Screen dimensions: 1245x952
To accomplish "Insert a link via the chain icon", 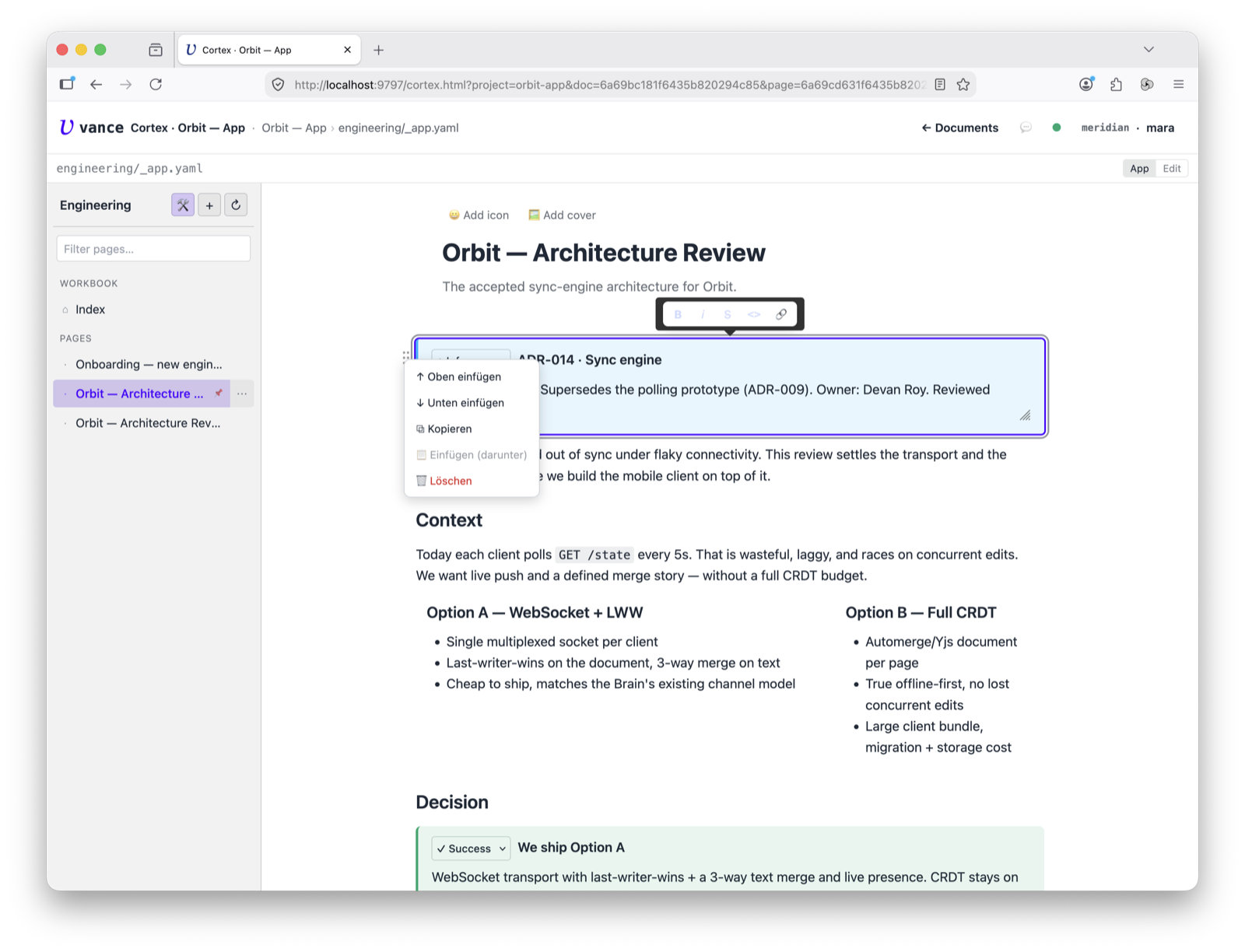I will click(x=781, y=314).
